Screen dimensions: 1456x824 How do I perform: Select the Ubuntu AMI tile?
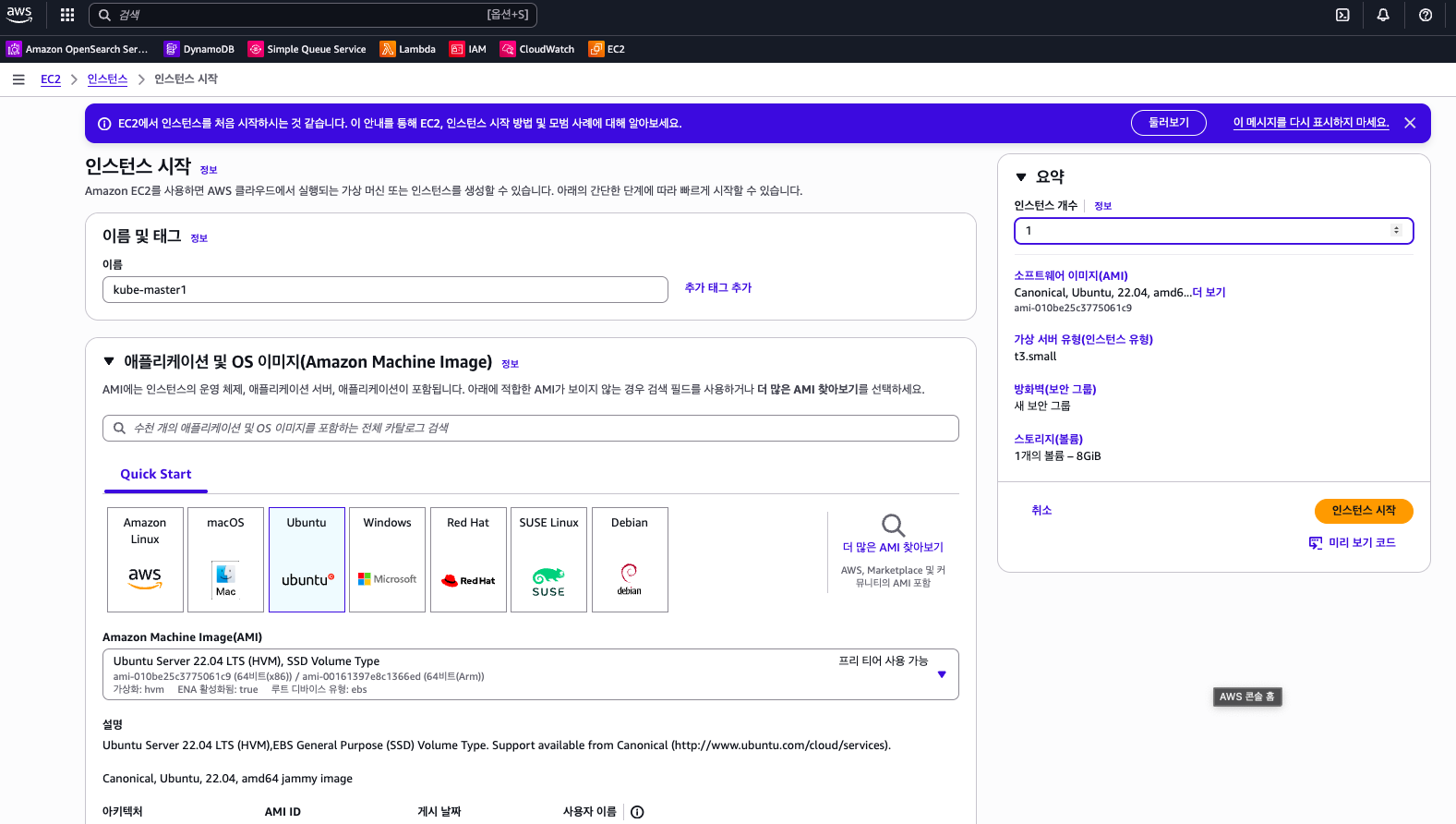307,560
